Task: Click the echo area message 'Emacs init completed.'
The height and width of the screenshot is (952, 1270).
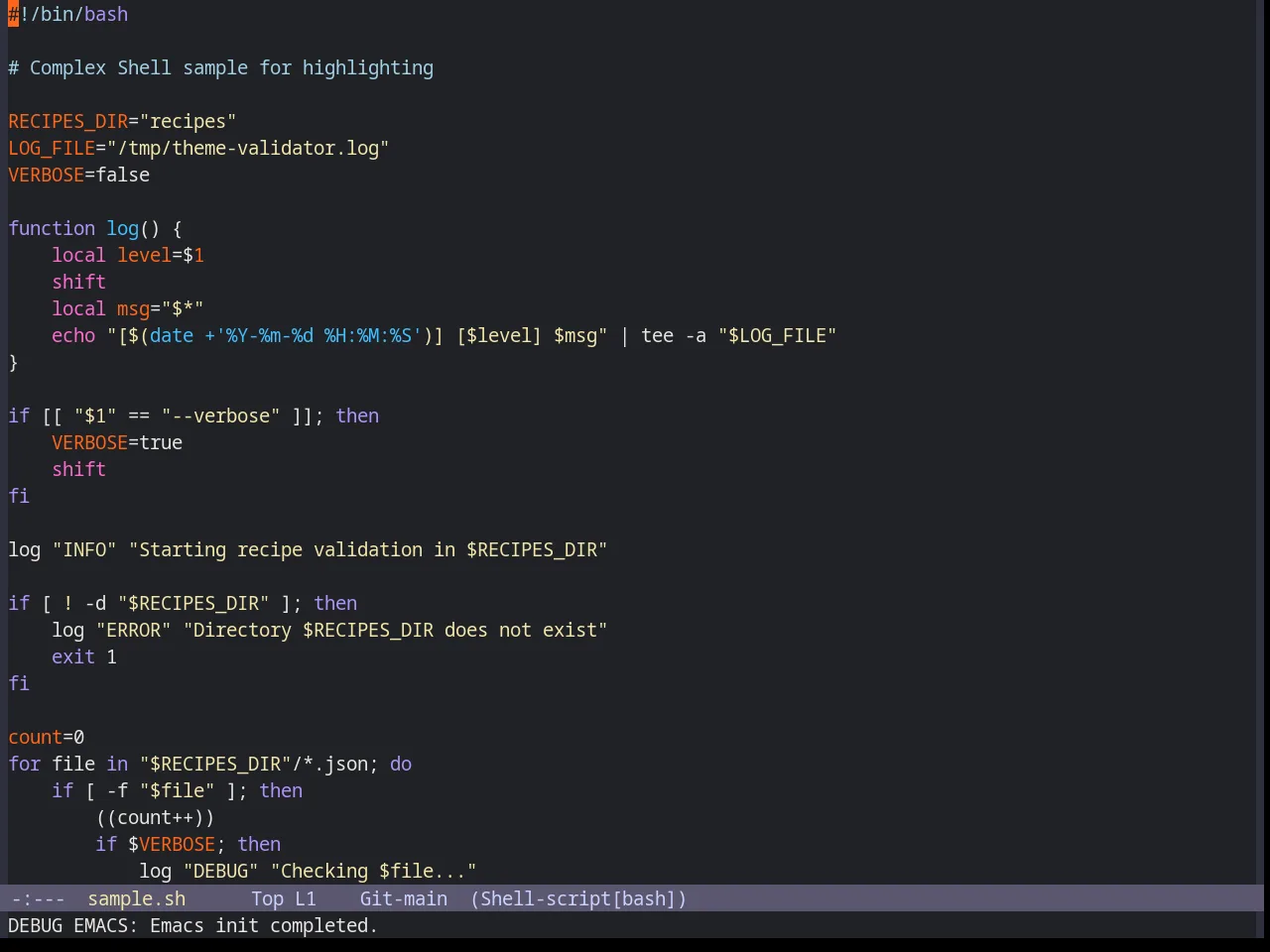Action: tap(263, 926)
